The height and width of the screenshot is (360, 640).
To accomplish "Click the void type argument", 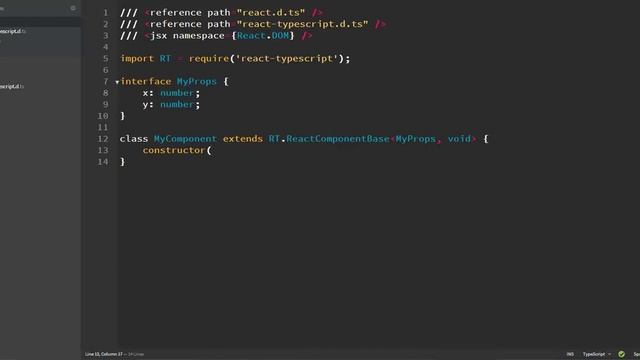I will coord(459,139).
